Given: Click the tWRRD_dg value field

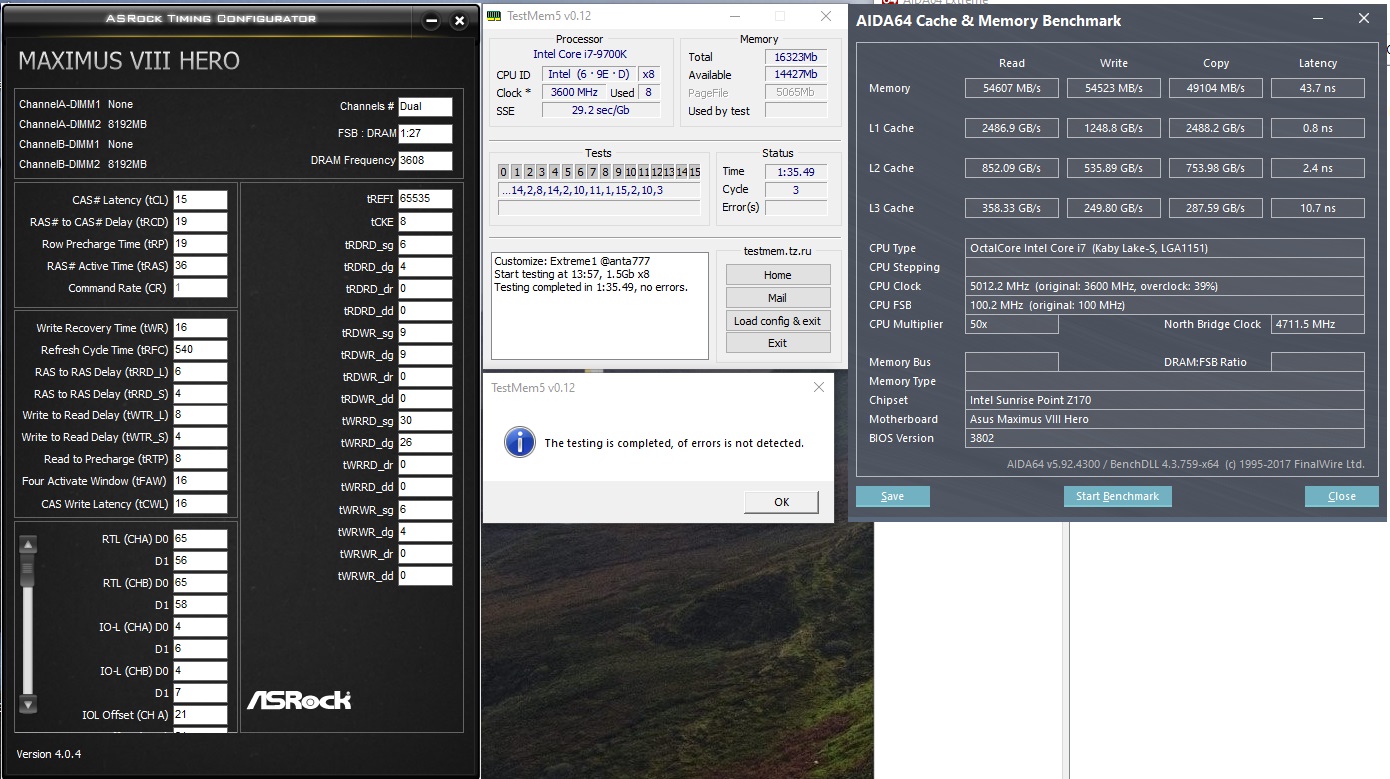Looking at the screenshot, I should coord(425,443).
